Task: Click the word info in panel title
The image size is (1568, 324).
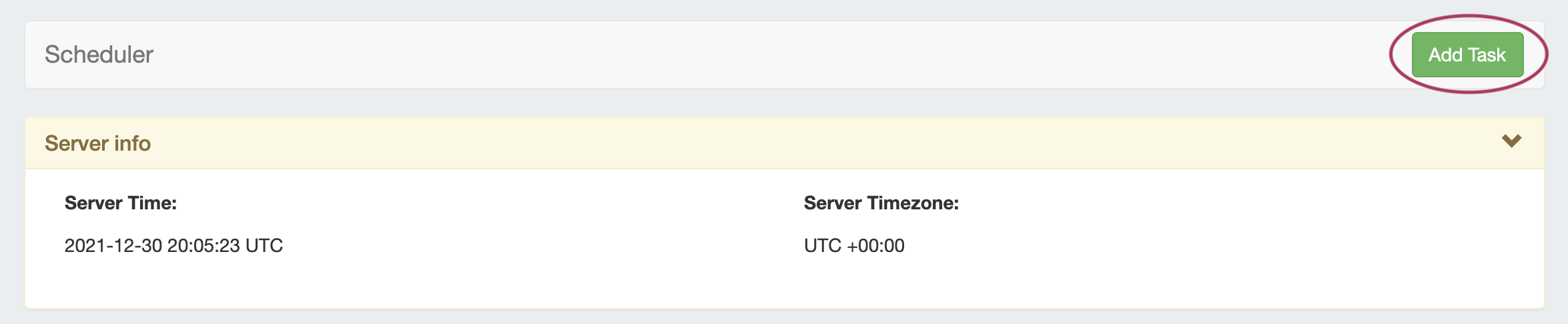Action: [132, 143]
